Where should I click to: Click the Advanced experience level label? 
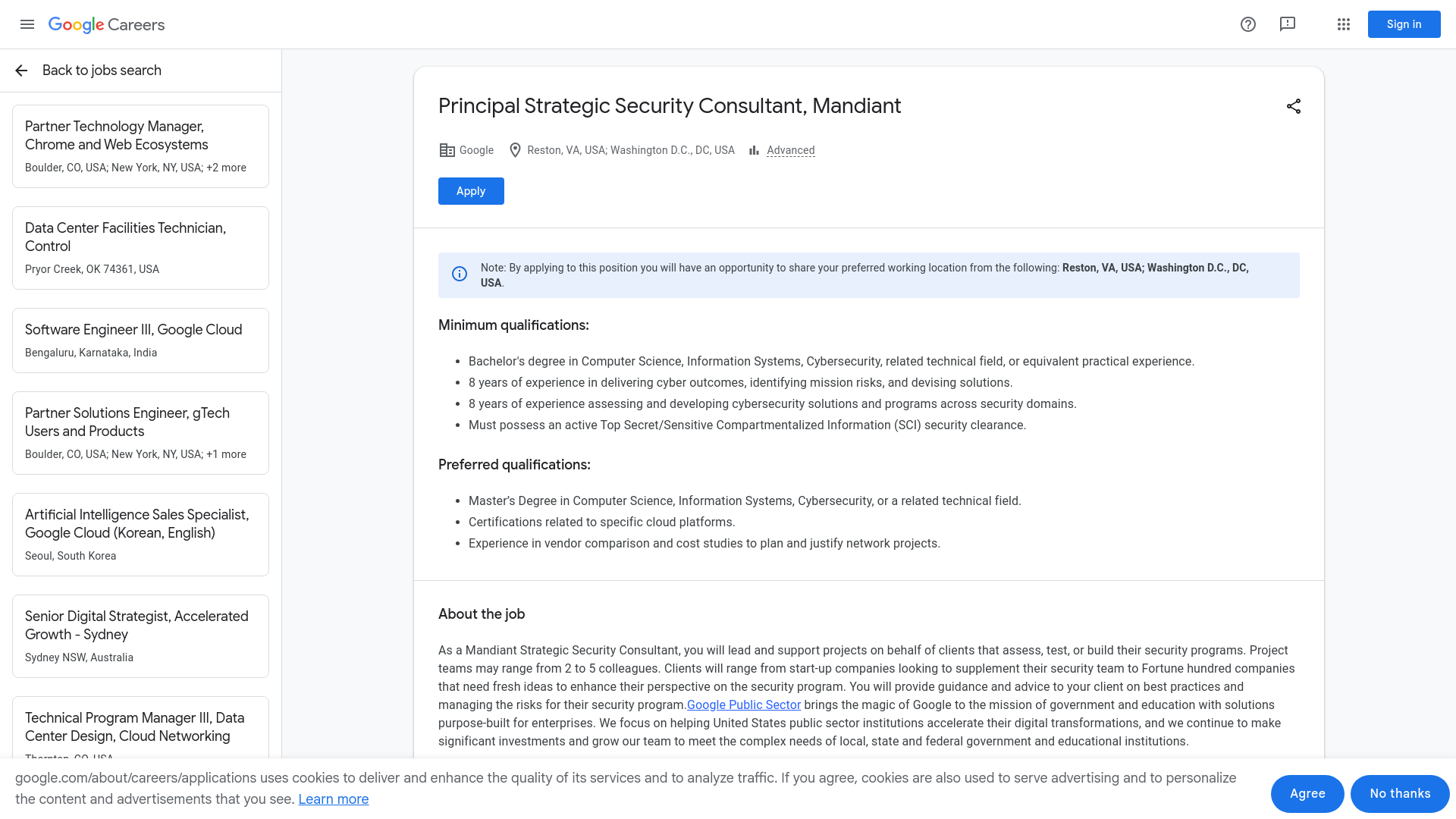point(790,150)
